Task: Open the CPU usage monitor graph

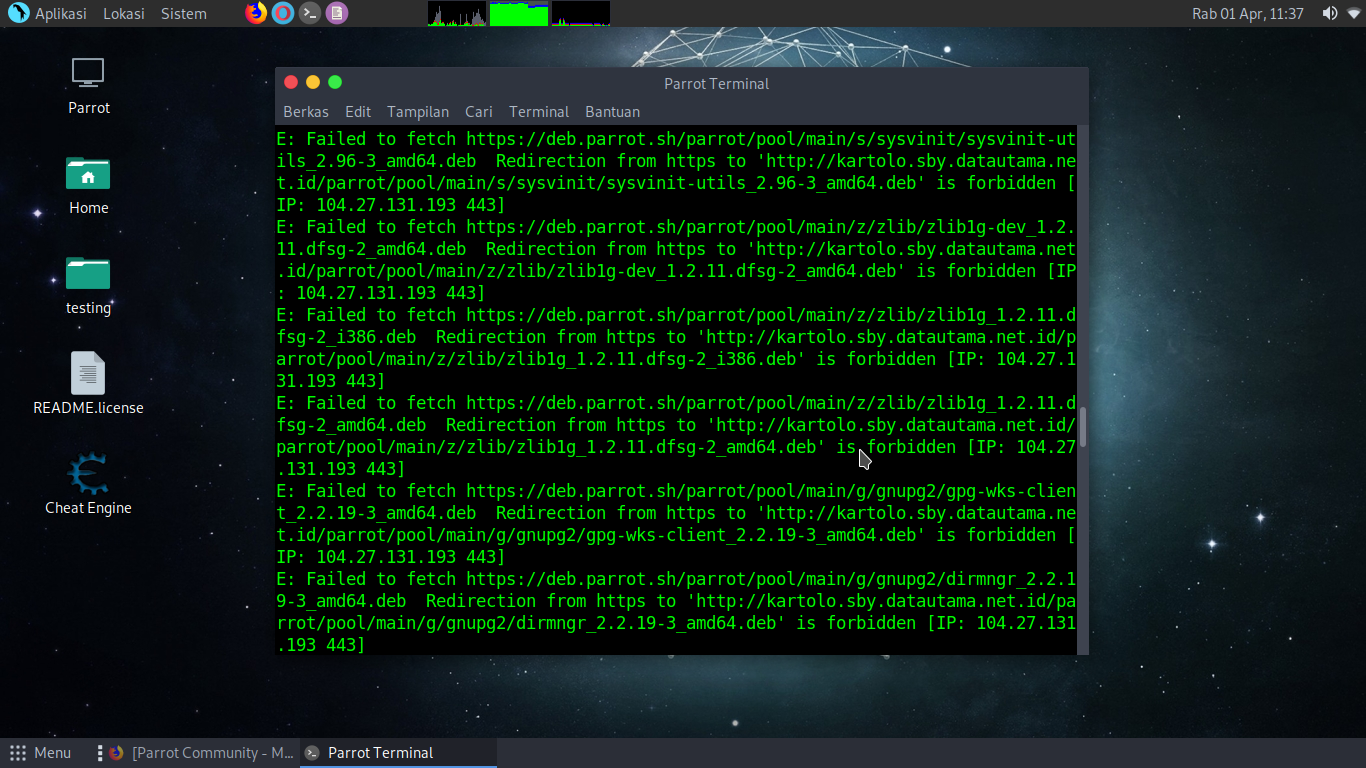Action: click(457, 13)
